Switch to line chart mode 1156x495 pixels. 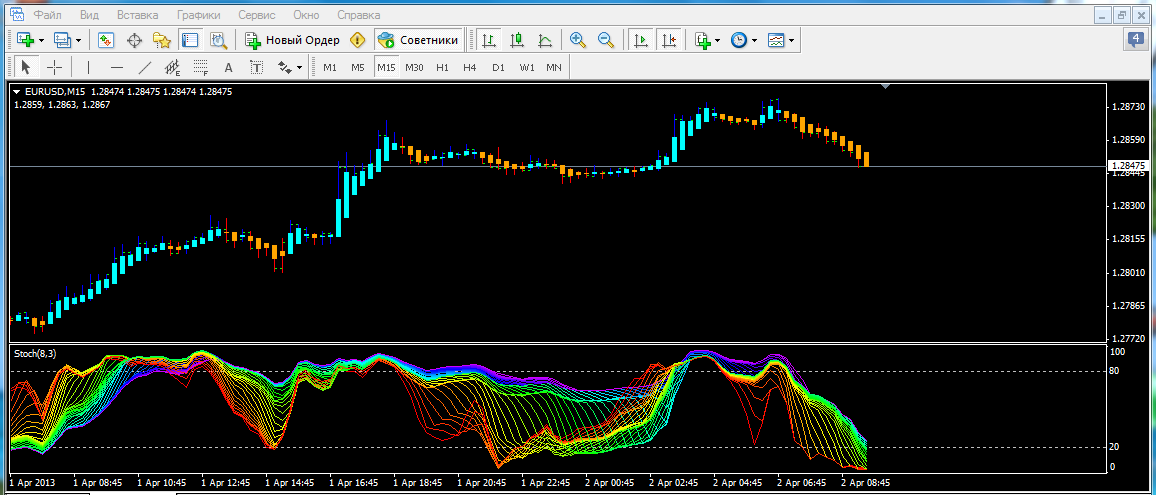(544, 40)
